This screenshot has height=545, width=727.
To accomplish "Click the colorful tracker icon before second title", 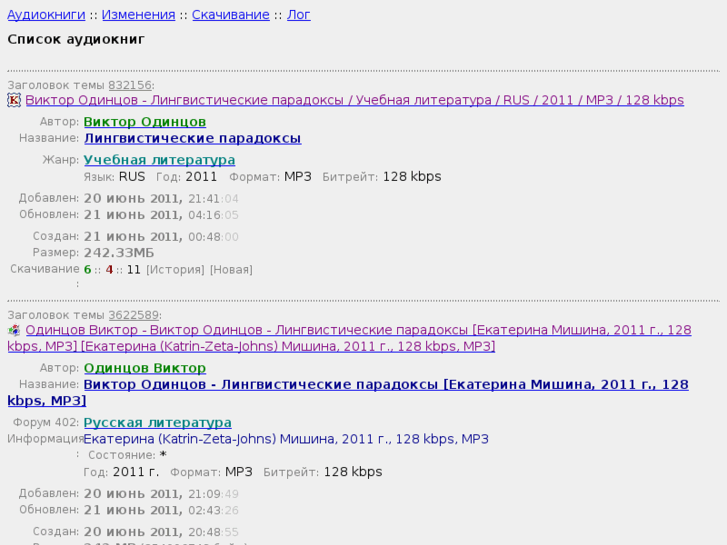I will [14, 330].
